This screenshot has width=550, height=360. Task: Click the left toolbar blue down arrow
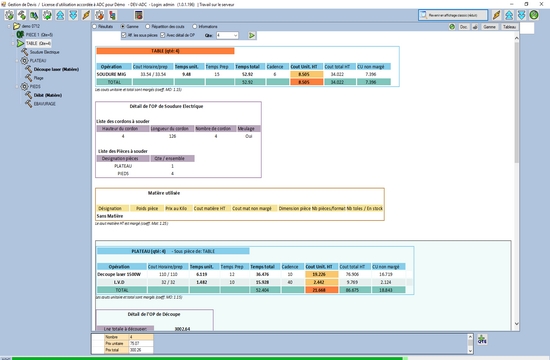click(73, 15)
